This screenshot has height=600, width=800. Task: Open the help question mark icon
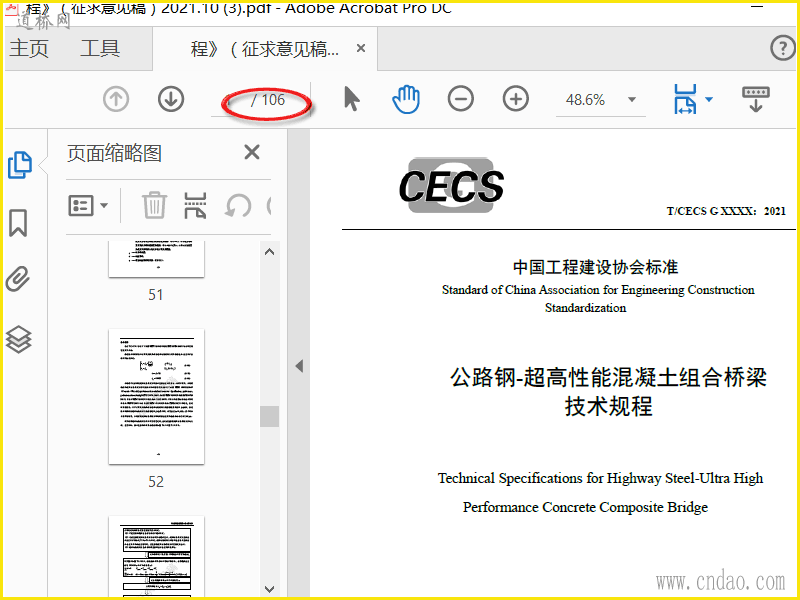[x=783, y=48]
